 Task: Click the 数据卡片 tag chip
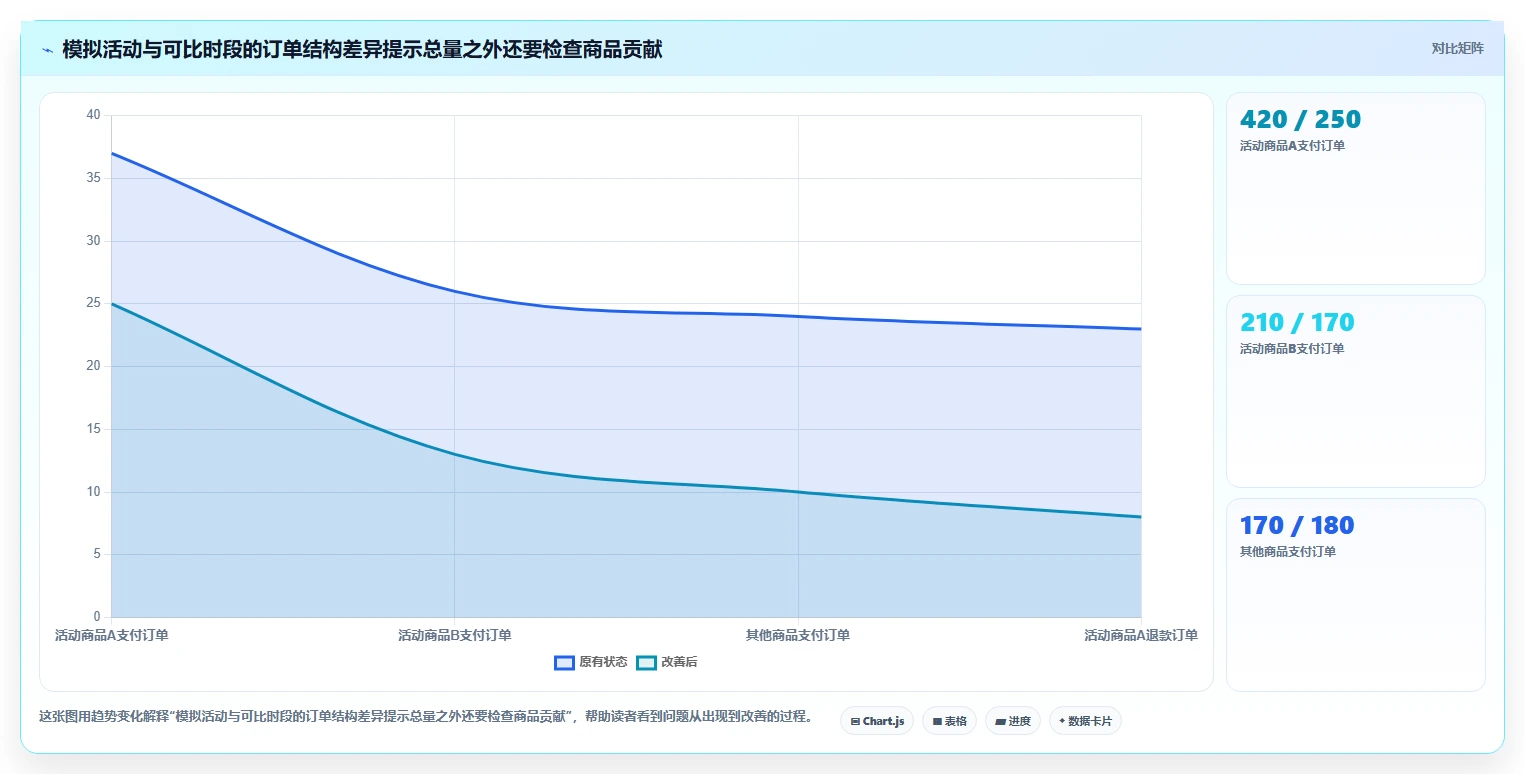1085,721
